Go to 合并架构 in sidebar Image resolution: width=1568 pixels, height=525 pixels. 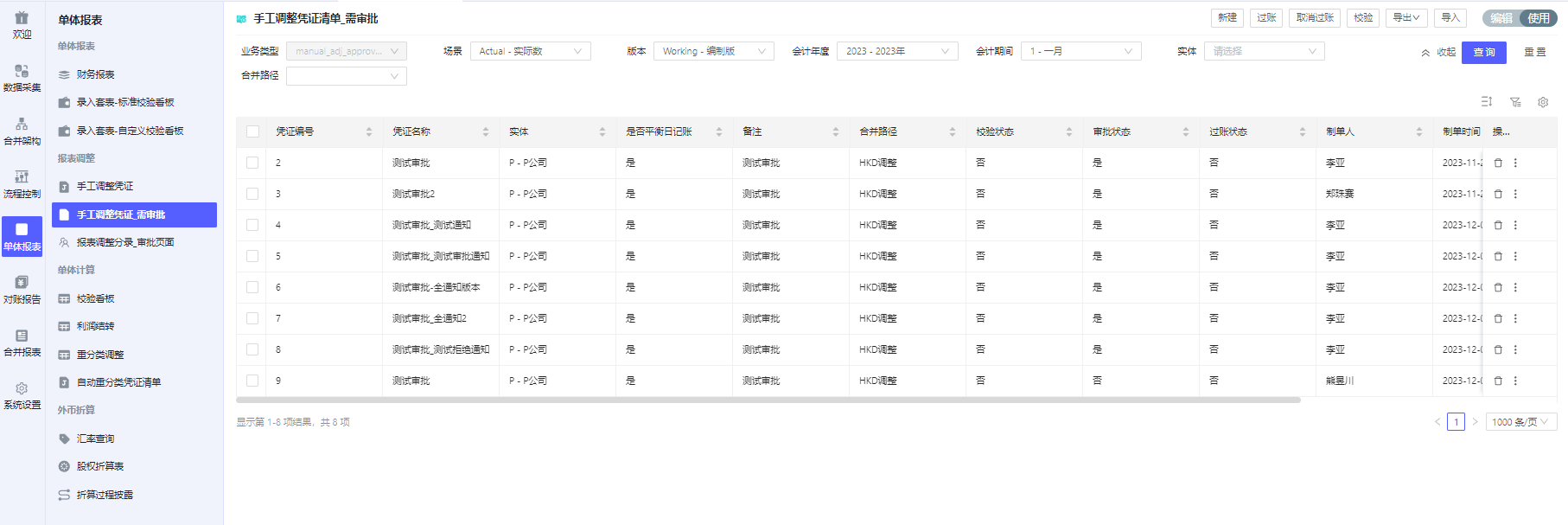pos(22,131)
